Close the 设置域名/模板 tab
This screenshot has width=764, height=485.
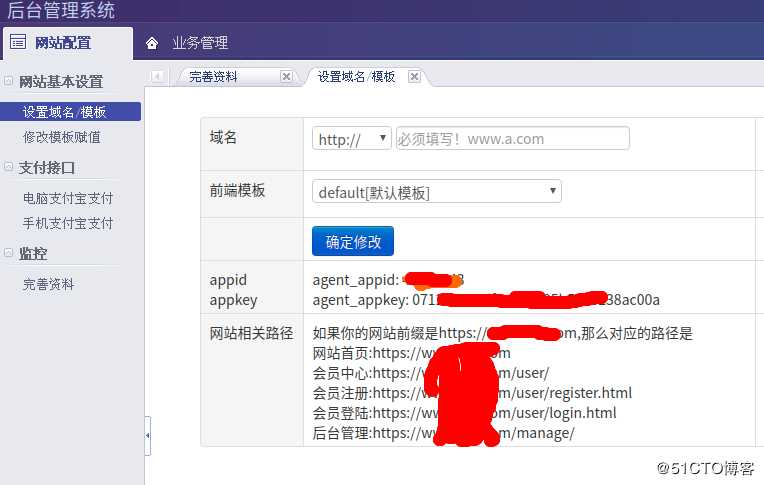point(414,77)
